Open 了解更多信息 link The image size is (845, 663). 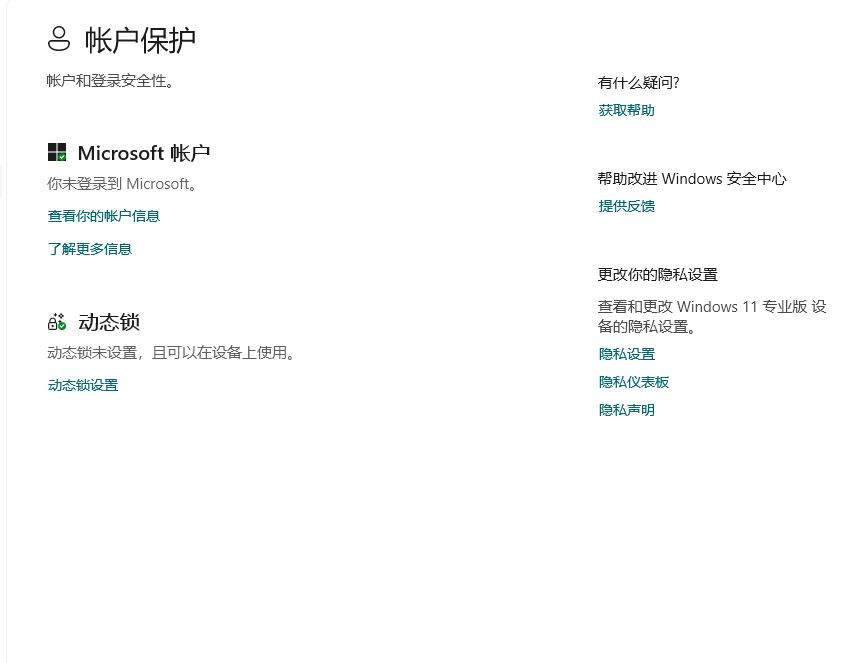pyautogui.click(x=90, y=249)
